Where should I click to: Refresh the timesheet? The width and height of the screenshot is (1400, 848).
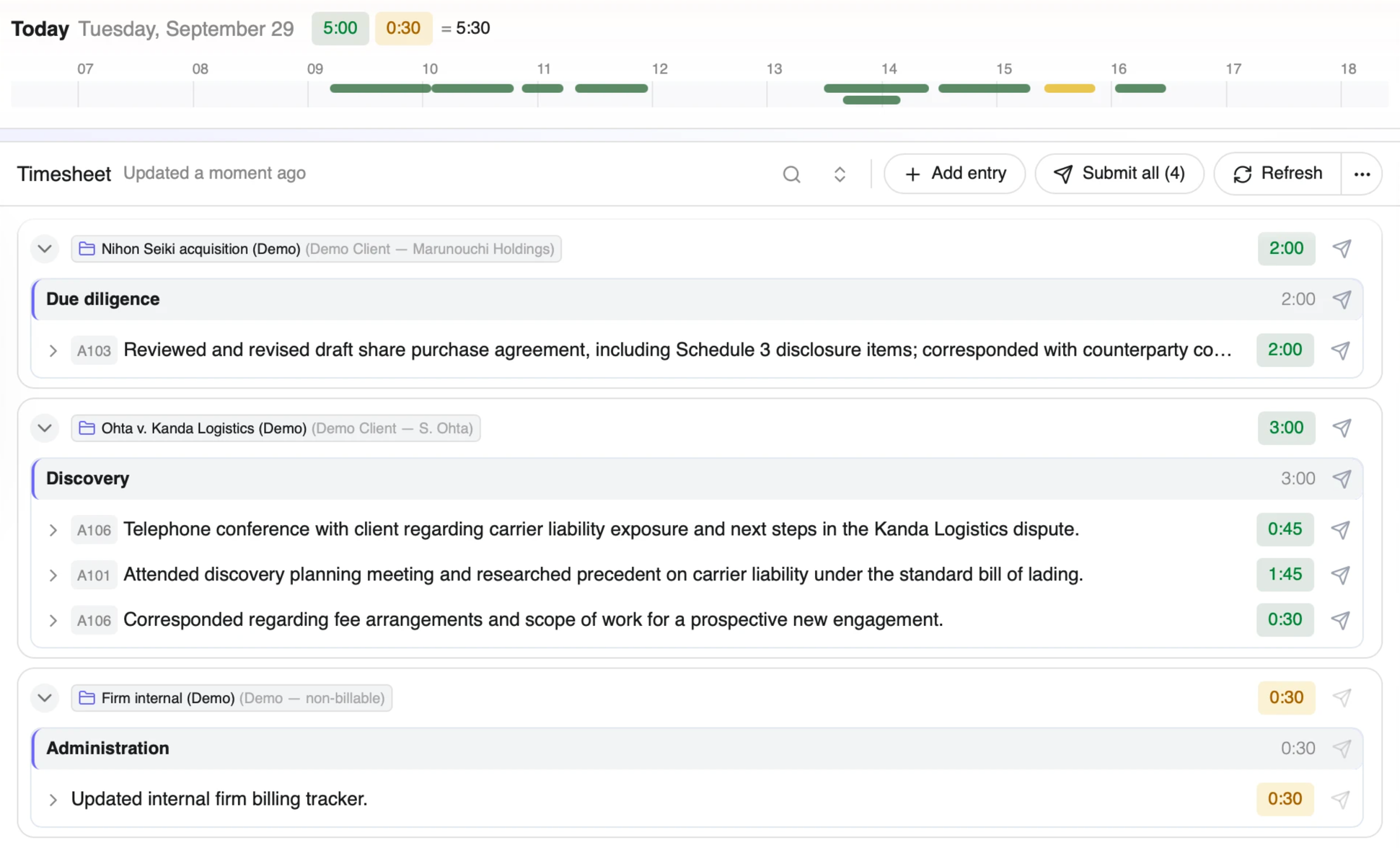1277,174
